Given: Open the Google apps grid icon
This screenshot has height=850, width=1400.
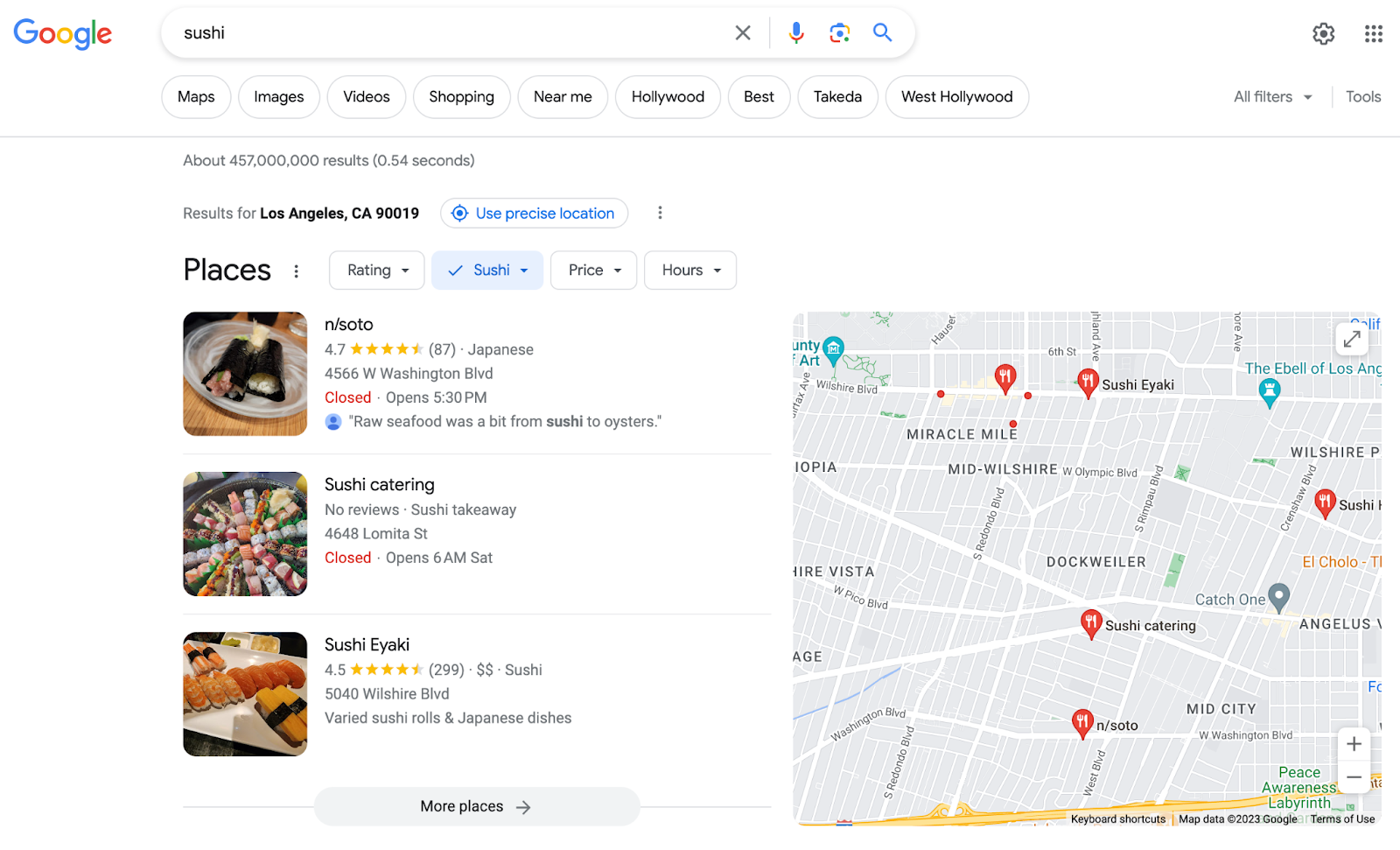Looking at the screenshot, I should point(1374,33).
